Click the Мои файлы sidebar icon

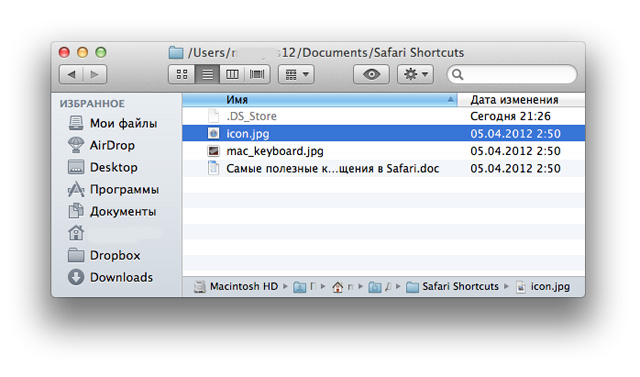click(x=76, y=123)
